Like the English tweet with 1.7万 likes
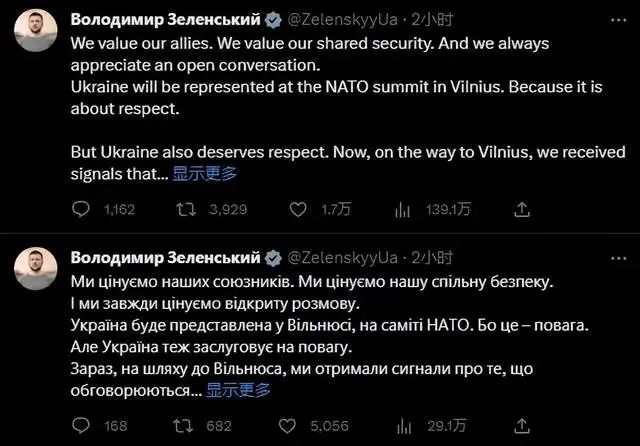The height and width of the screenshot is (446, 640). [x=297, y=210]
